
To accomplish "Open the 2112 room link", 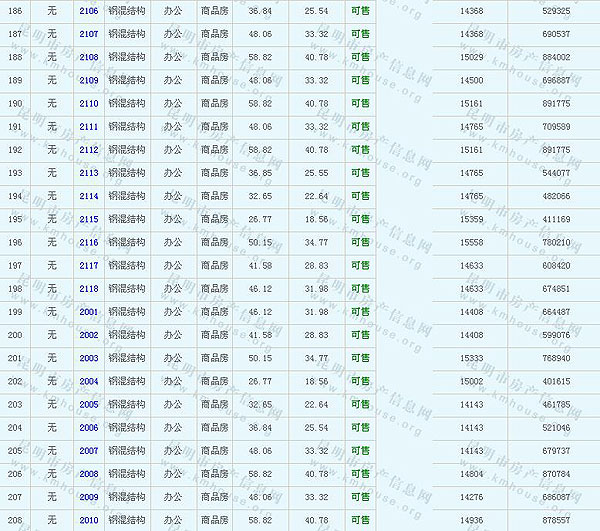I will (89, 150).
